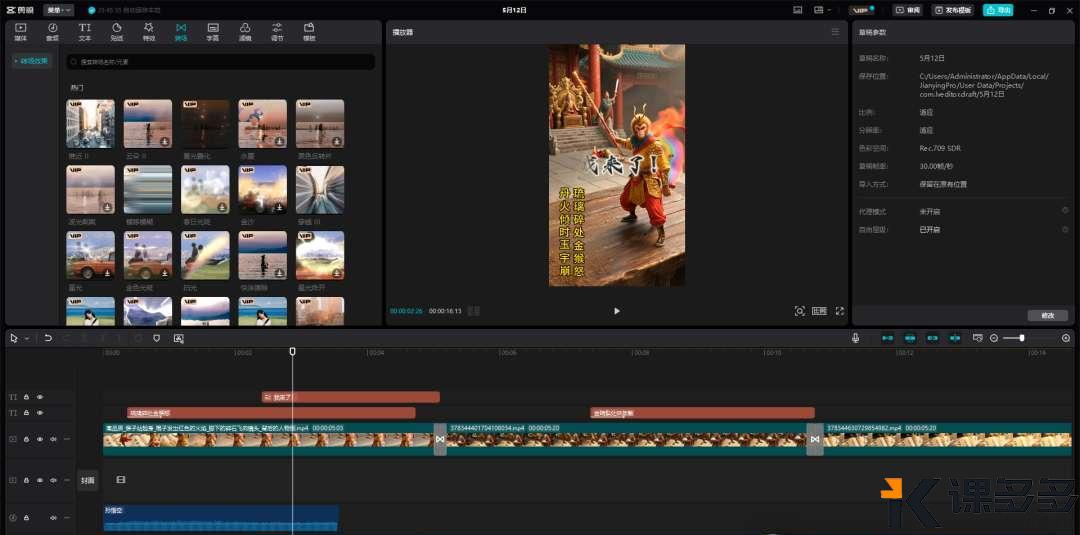Zoom in the timeline with plus icon
1080x535 pixels.
click(x=1066, y=338)
